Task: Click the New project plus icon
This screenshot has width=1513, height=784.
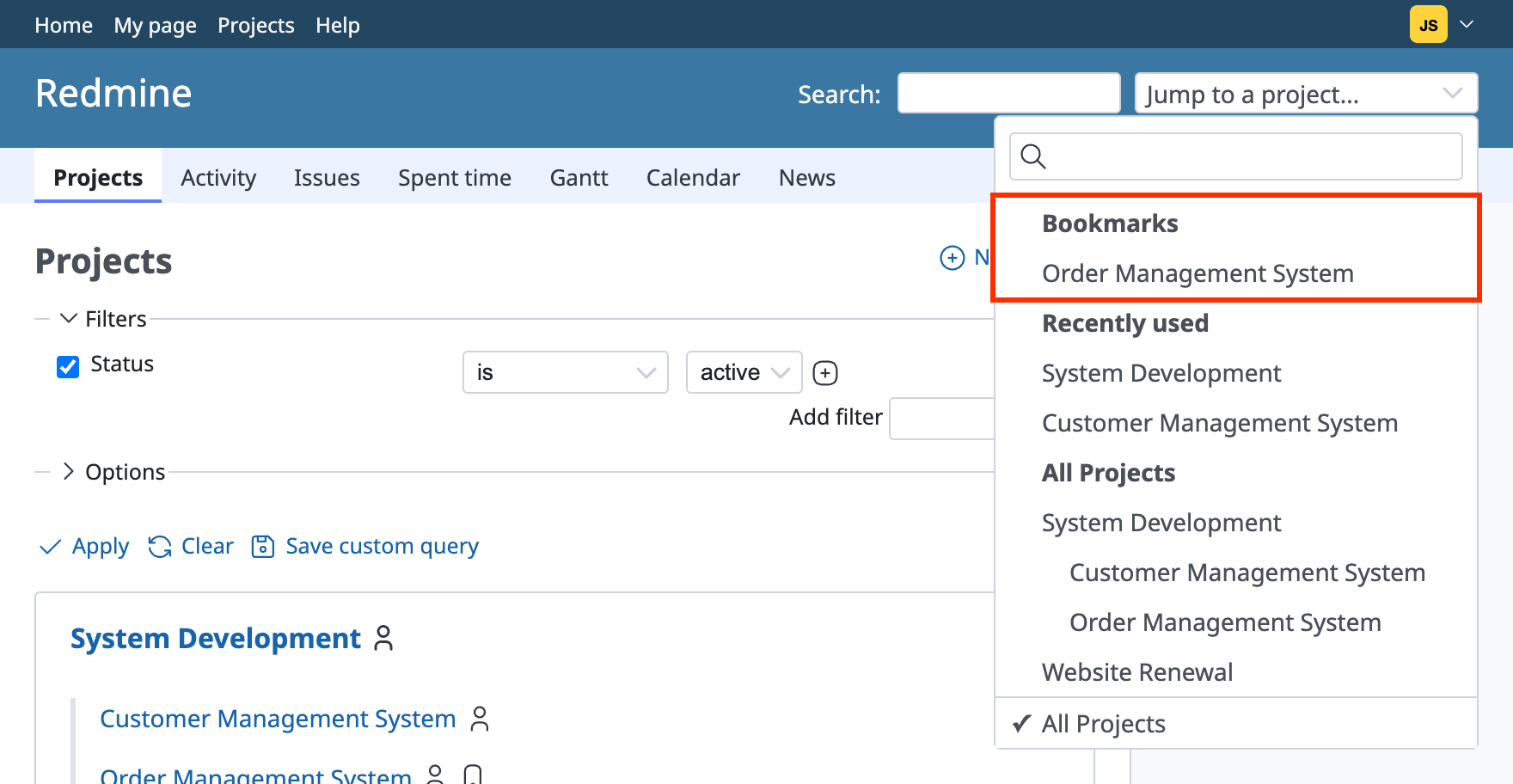Action: pos(953,258)
